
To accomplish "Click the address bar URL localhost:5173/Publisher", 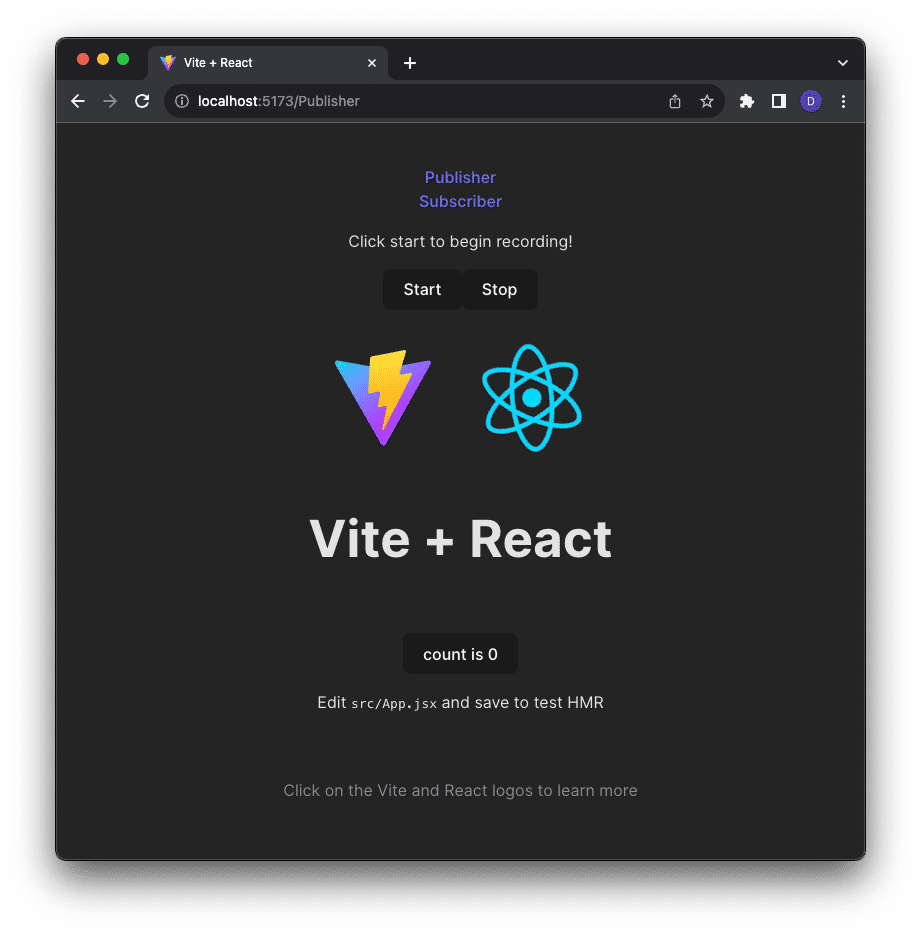I will coord(279,101).
